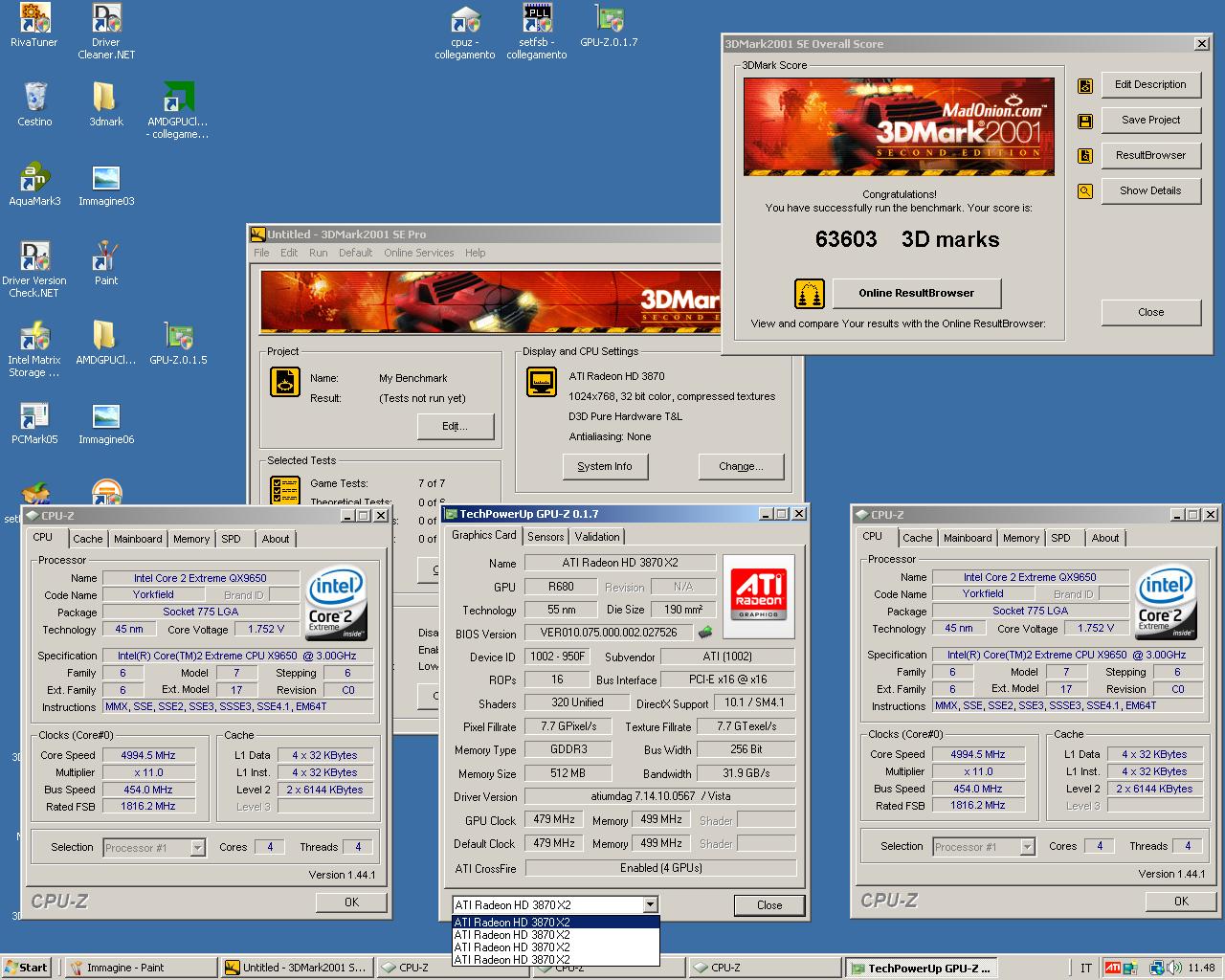Viewport: 1225px width, 980px height.
Task: Open Driver Cleaner.NET desktop icon
Action: click(x=106, y=18)
